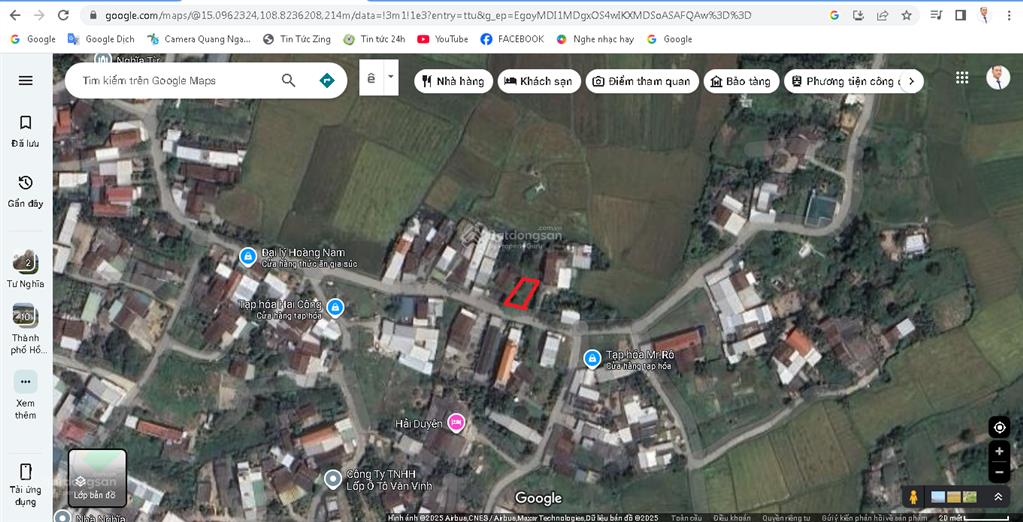1023x522 pixels.
Task: Select the Nhà hàng category chip
Action: pyautogui.click(x=453, y=81)
